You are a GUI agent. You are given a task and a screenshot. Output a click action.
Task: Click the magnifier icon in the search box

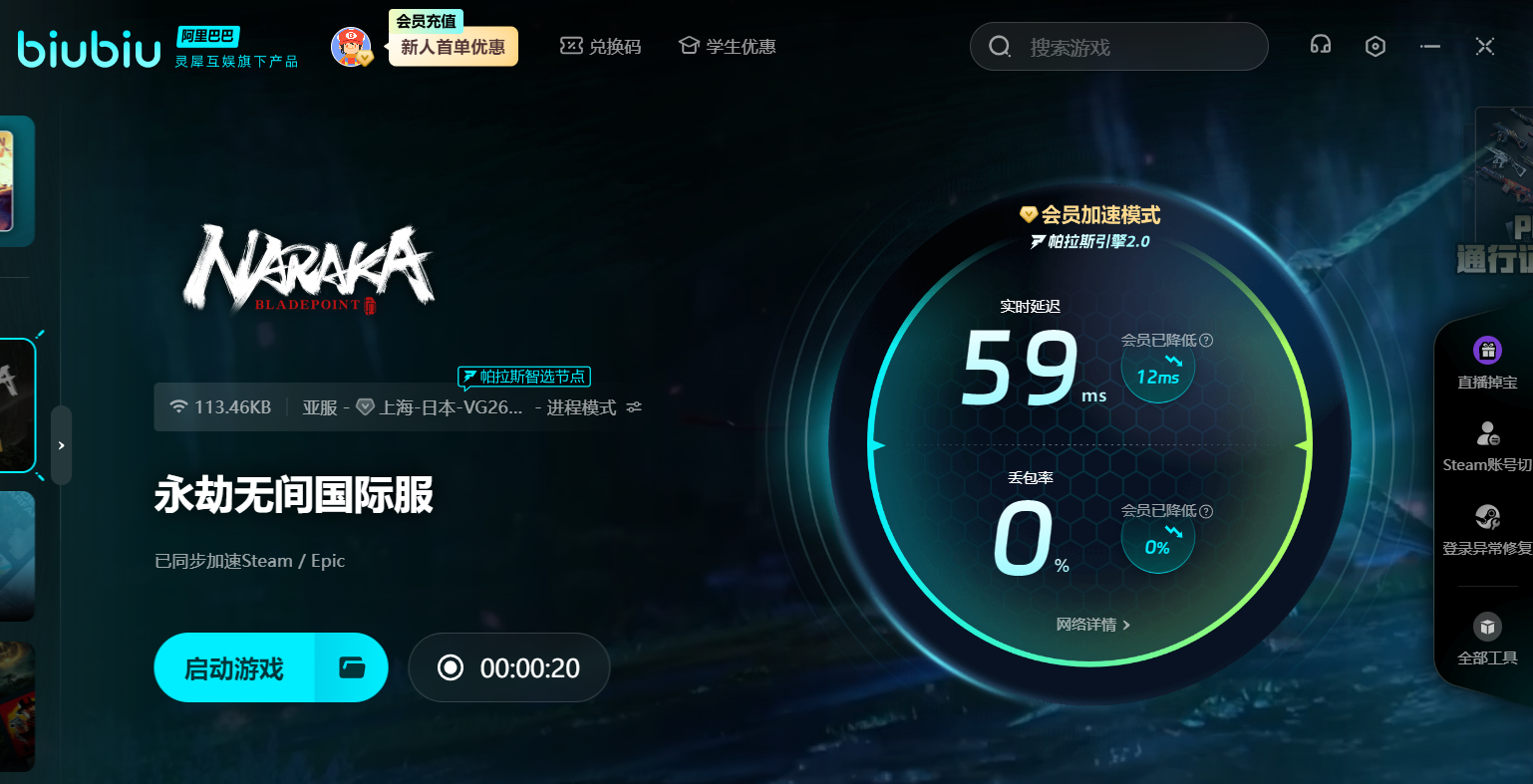1000,47
